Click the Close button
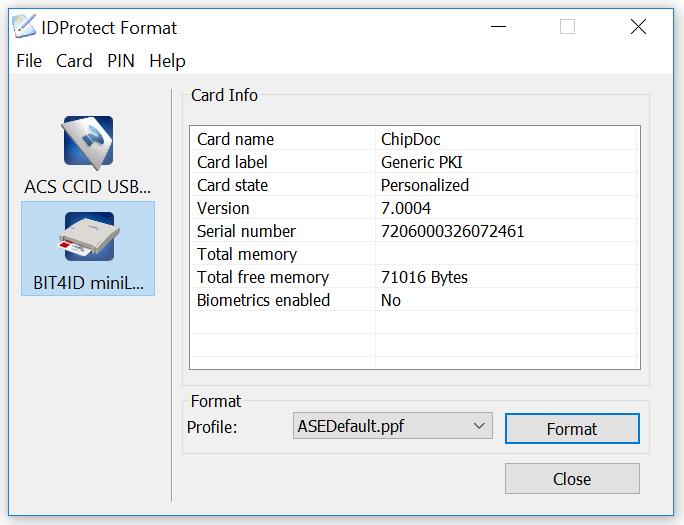 coord(572,479)
